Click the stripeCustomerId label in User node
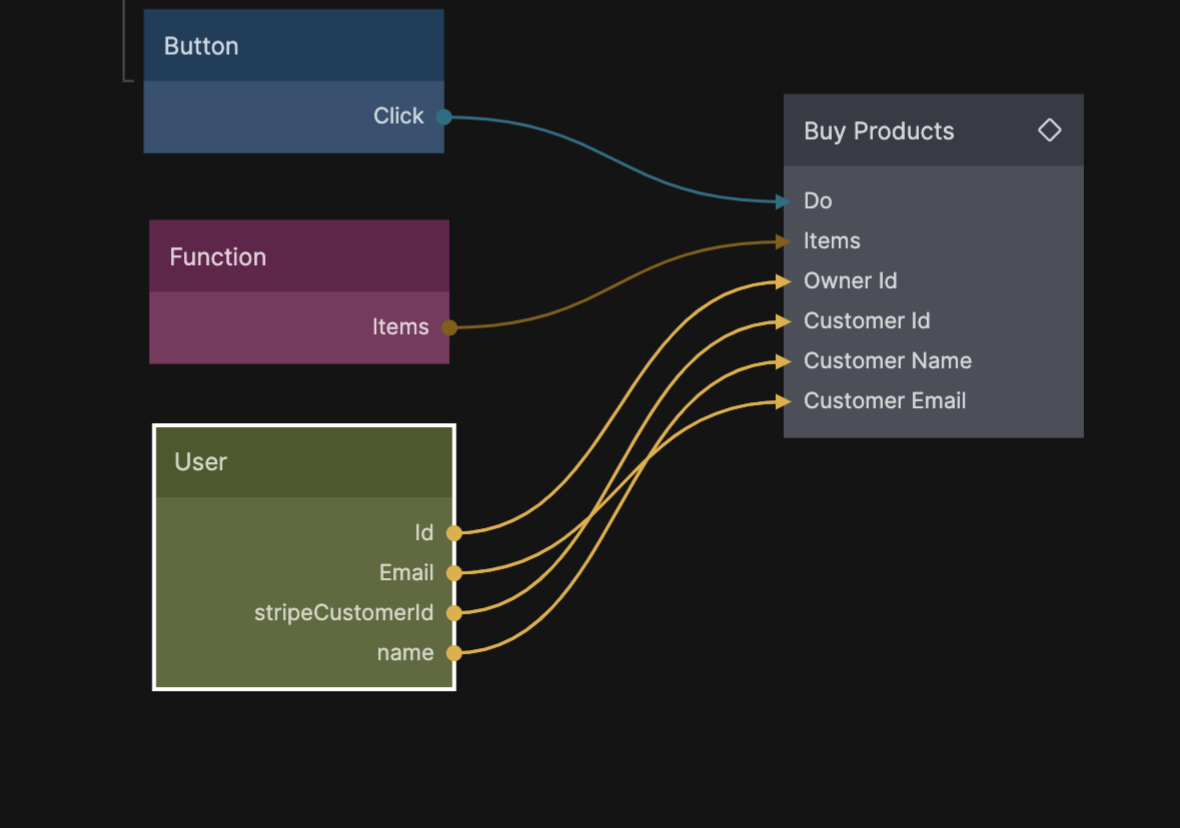The height and width of the screenshot is (828, 1180). tap(343, 613)
